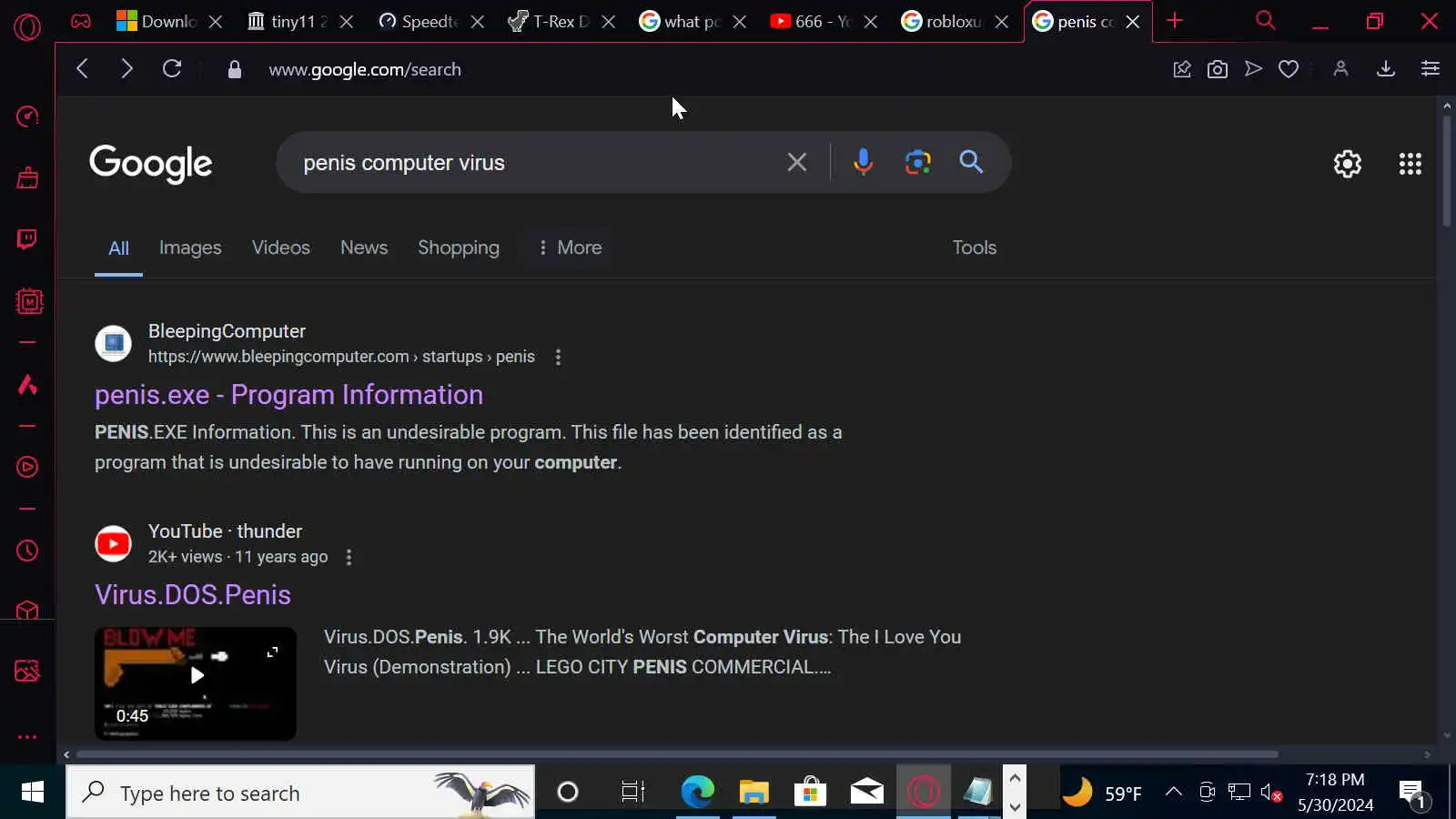Open GX Cleaner in the sidebar
The width and height of the screenshot is (1456, 819).
(27, 177)
